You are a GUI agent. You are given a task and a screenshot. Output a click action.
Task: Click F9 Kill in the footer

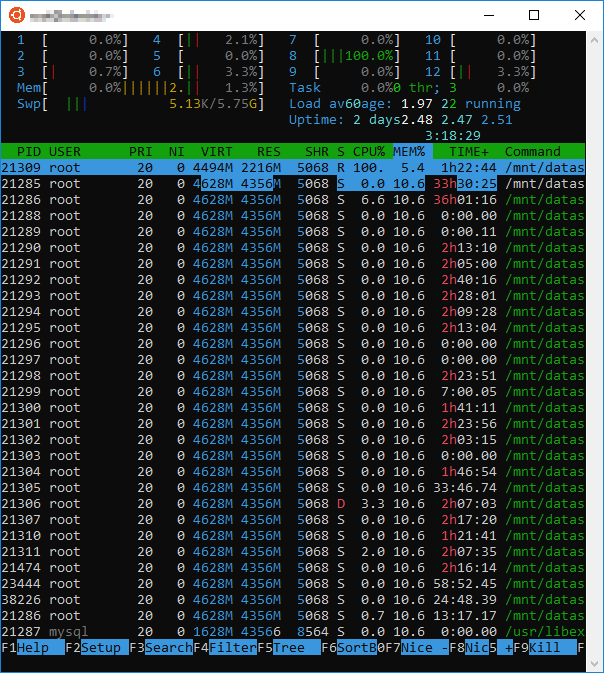click(x=545, y=647)
